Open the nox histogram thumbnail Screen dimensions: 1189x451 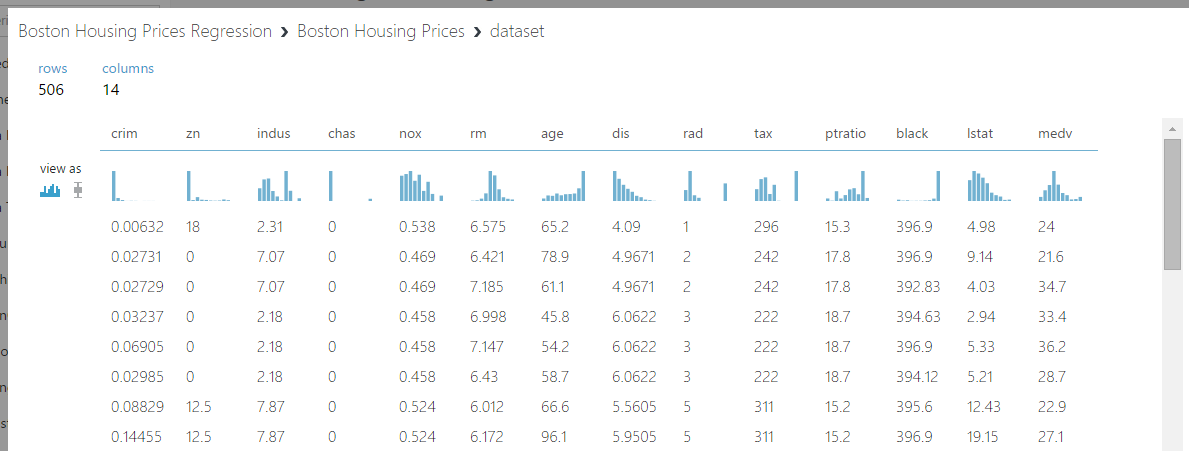coord(422,186)
